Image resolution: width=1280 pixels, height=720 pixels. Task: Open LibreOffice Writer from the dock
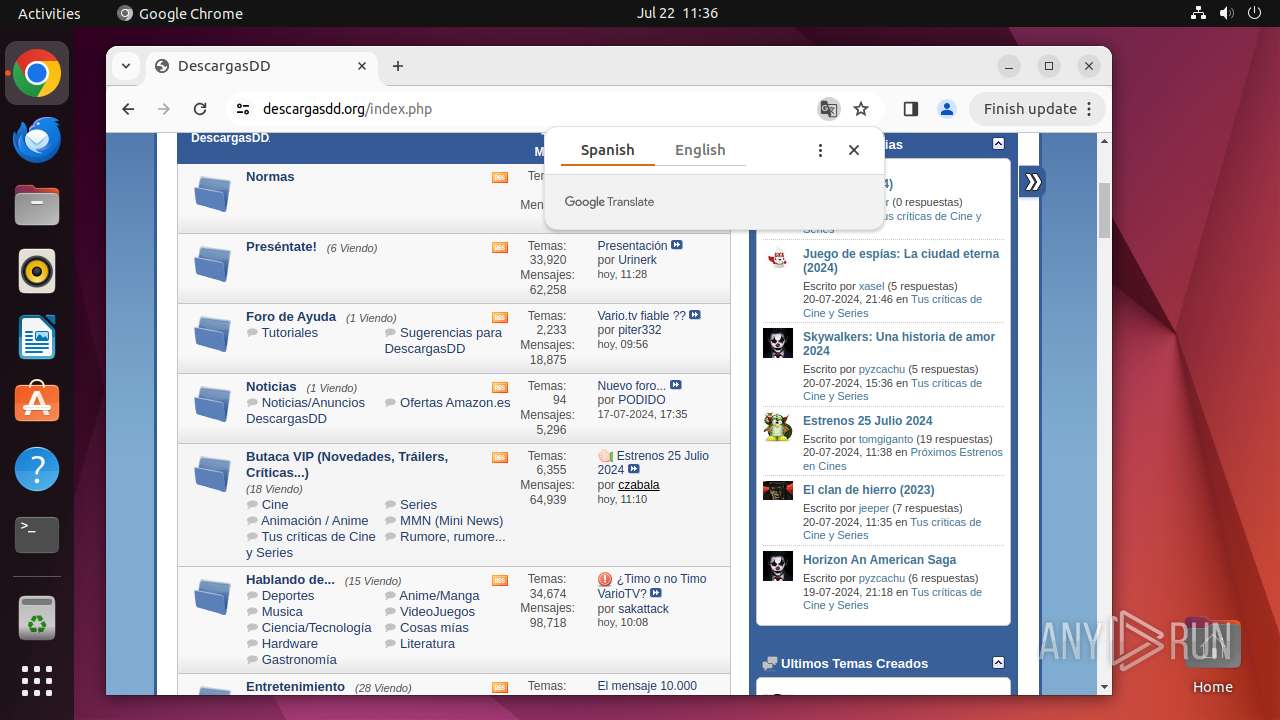[37, 337]
